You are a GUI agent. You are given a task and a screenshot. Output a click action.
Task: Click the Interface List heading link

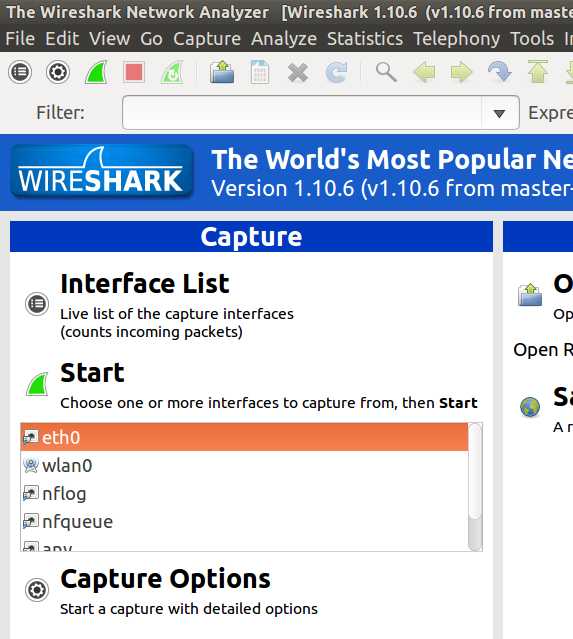(145, 284)
